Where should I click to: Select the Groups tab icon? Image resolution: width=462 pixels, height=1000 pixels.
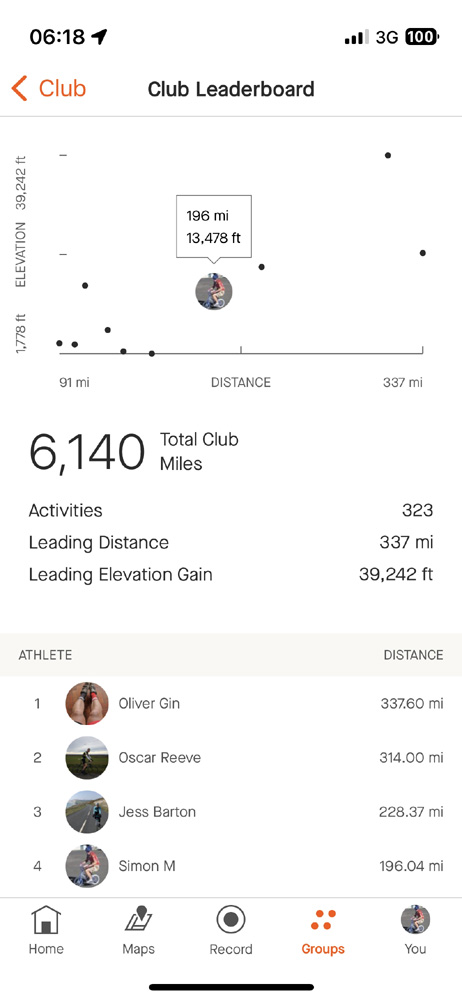click(x=323, y=920)
